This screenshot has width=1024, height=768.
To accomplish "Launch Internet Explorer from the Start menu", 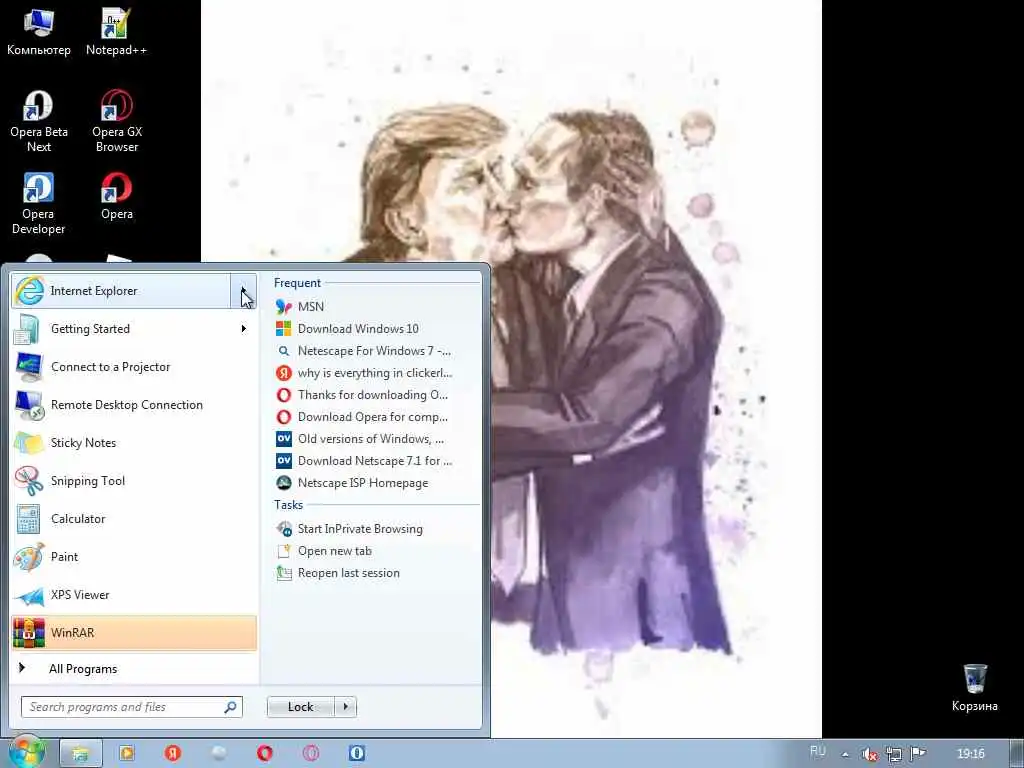I will click(121, 291).
